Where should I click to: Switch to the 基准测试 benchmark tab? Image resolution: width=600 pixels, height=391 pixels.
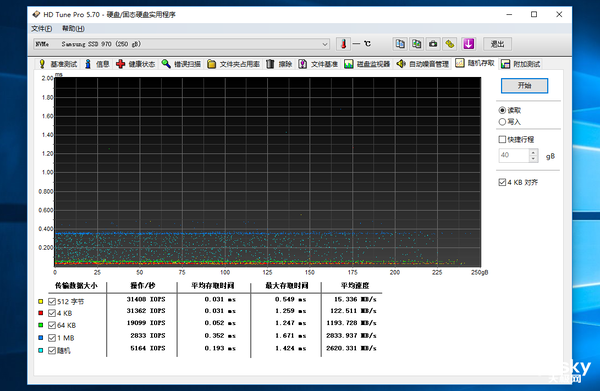point(59,64)
